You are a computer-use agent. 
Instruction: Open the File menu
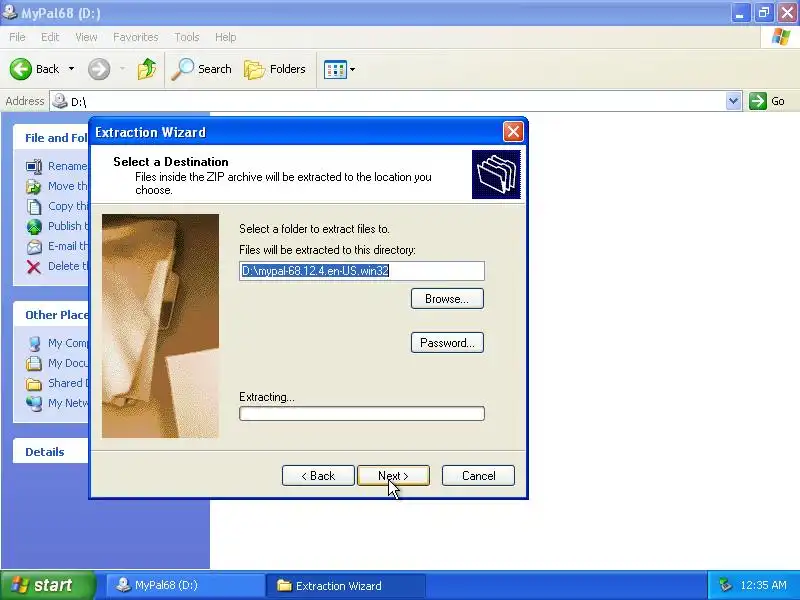[x=17, y=37]
